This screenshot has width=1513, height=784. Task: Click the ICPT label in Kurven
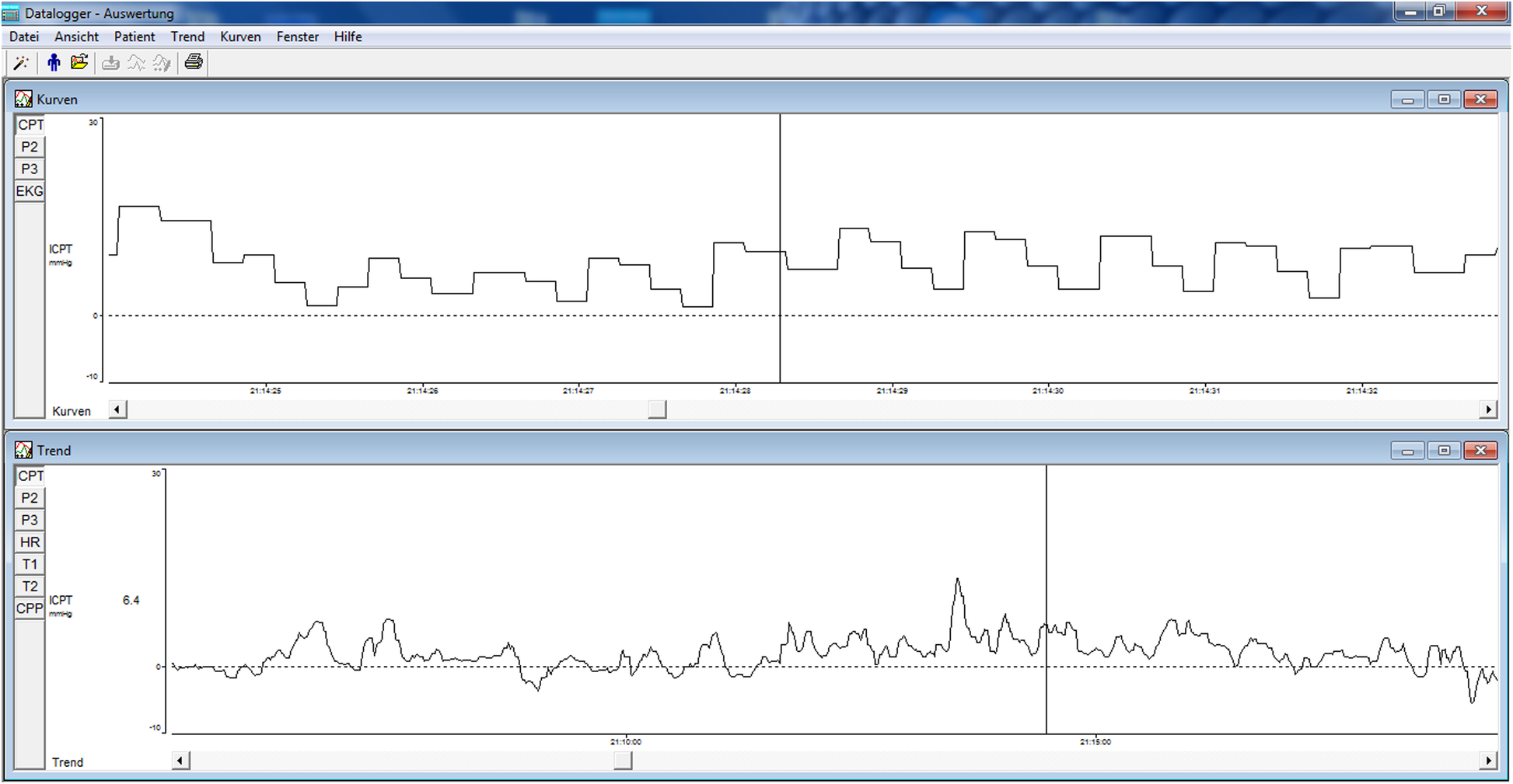pyautogui.click(x=61, y=249)
